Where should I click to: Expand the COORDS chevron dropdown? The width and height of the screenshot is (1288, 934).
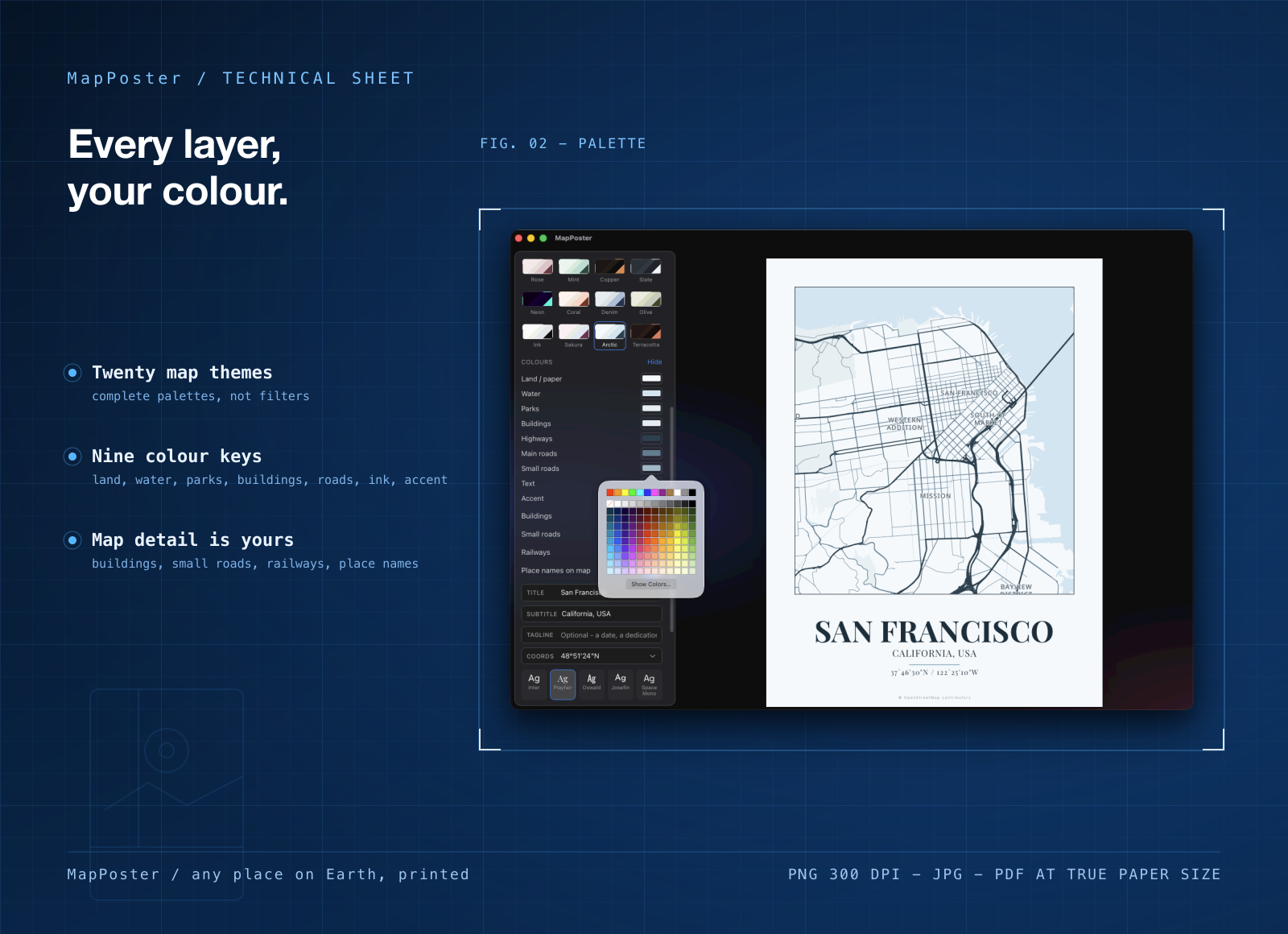[x=653, y=656]
